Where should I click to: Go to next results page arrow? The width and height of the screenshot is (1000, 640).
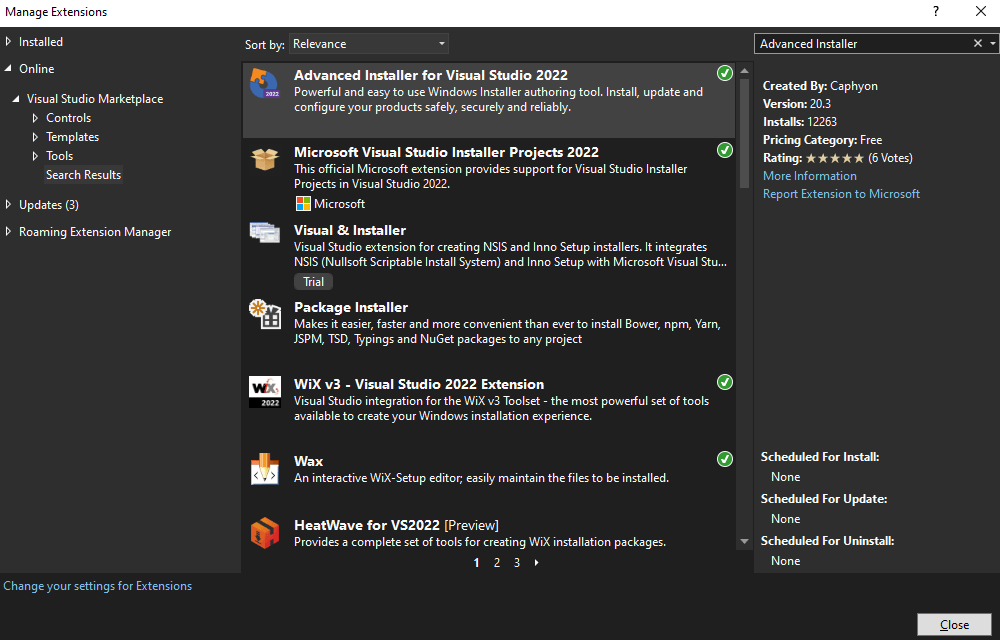click(x=536, y=563)
